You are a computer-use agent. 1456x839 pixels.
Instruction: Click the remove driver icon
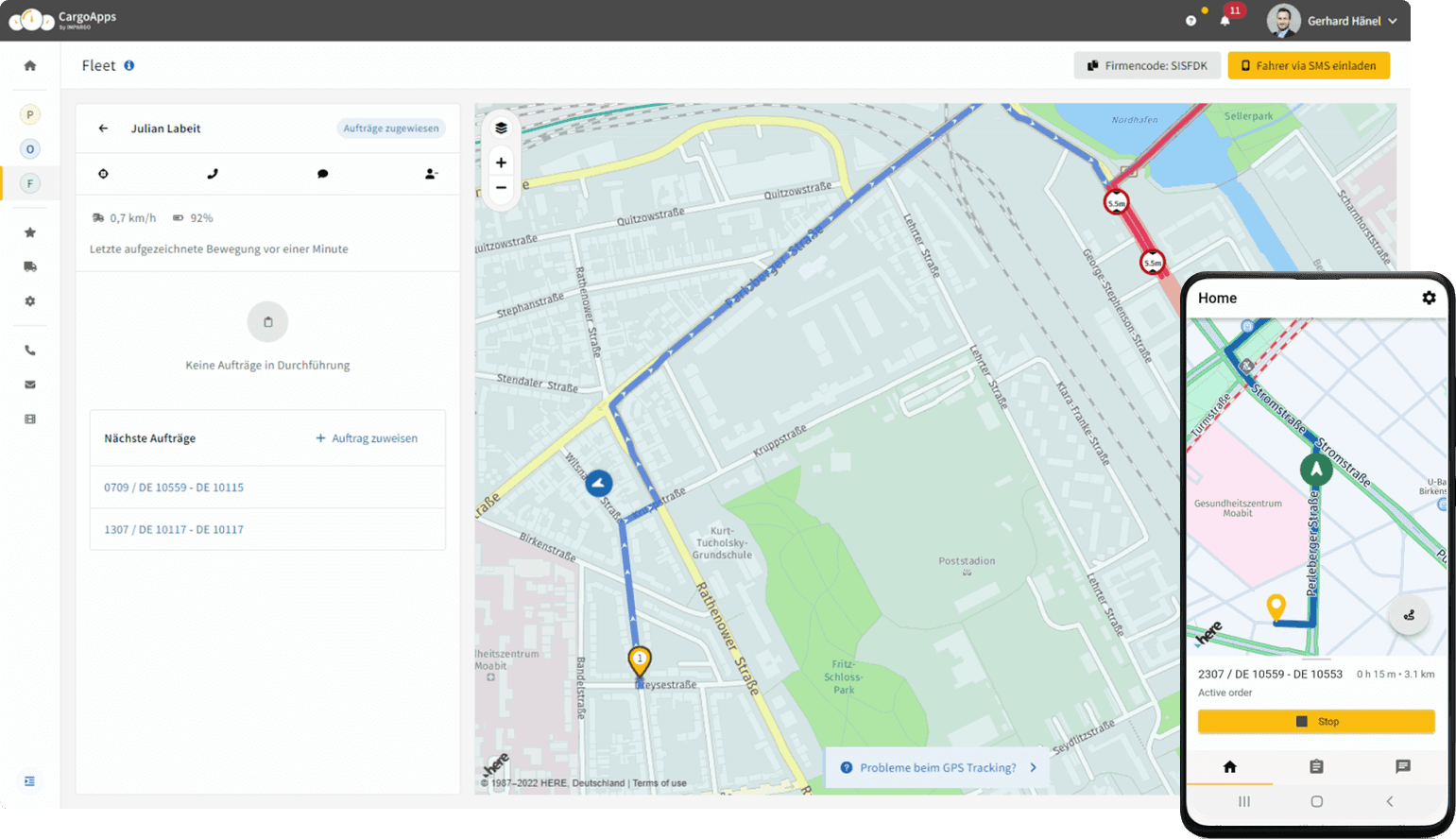(431, 174)
